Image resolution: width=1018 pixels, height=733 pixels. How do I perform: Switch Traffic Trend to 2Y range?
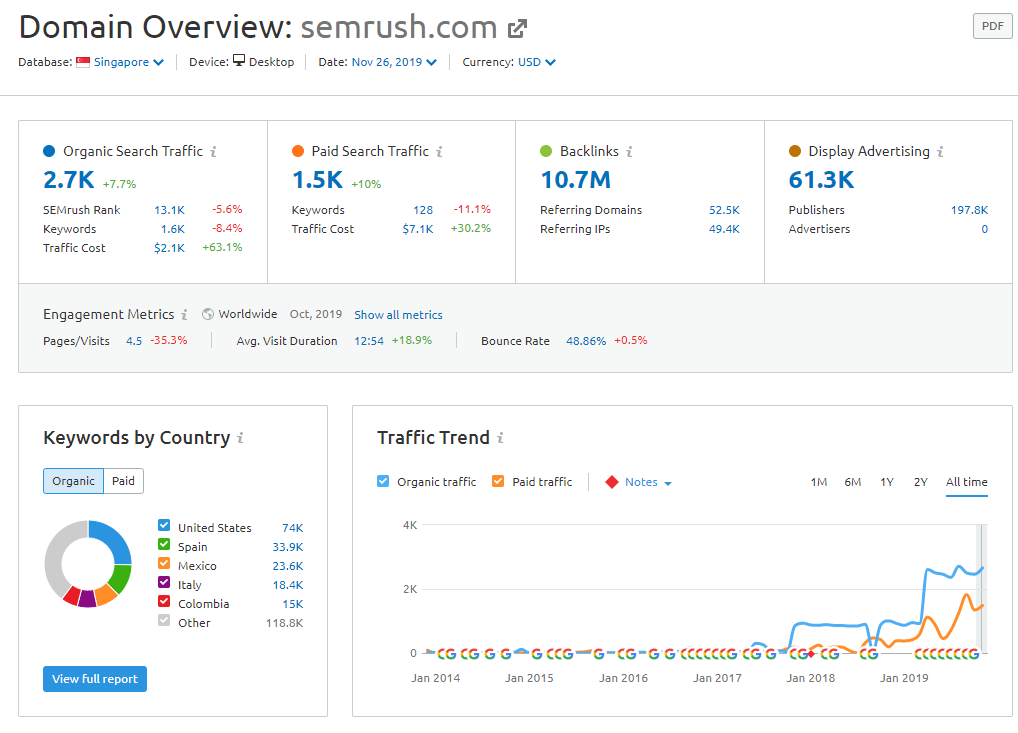(921, 482)
